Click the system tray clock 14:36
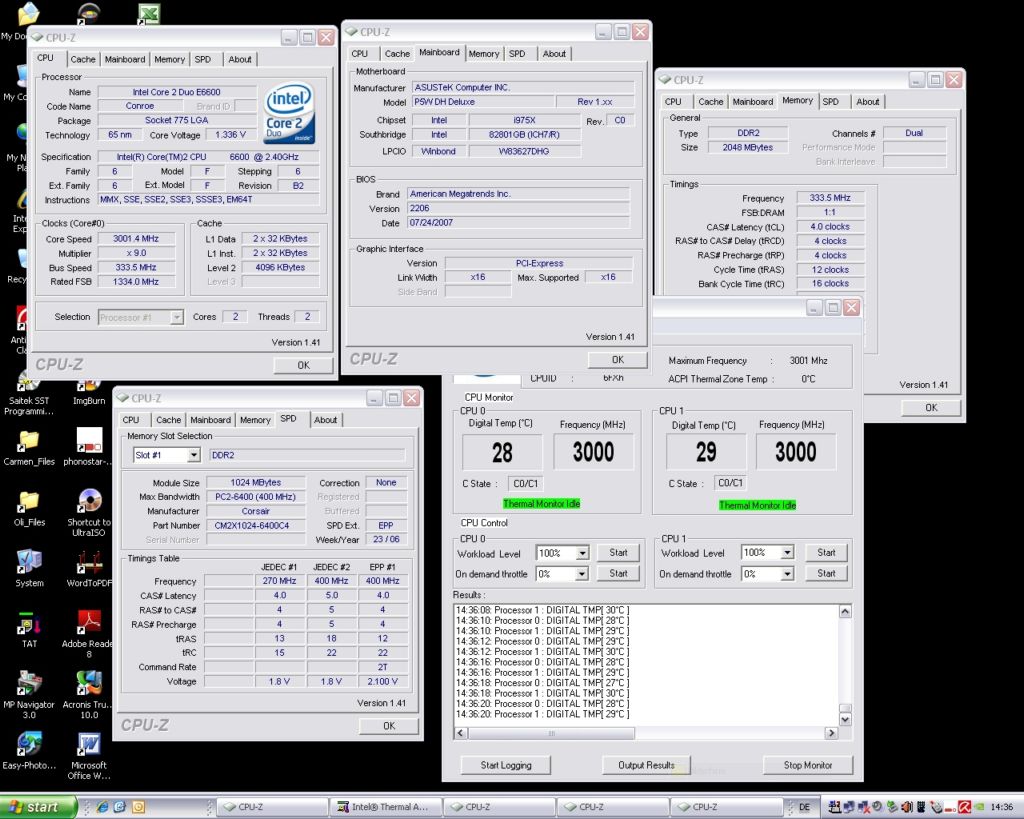 1001,807
